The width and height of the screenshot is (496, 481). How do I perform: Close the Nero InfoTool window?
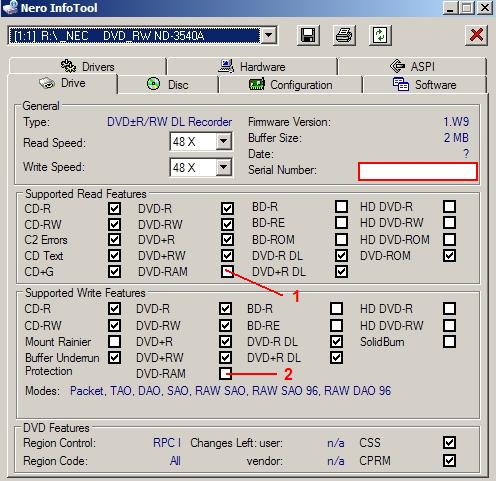pyautogui.click(x=485, y=8)
